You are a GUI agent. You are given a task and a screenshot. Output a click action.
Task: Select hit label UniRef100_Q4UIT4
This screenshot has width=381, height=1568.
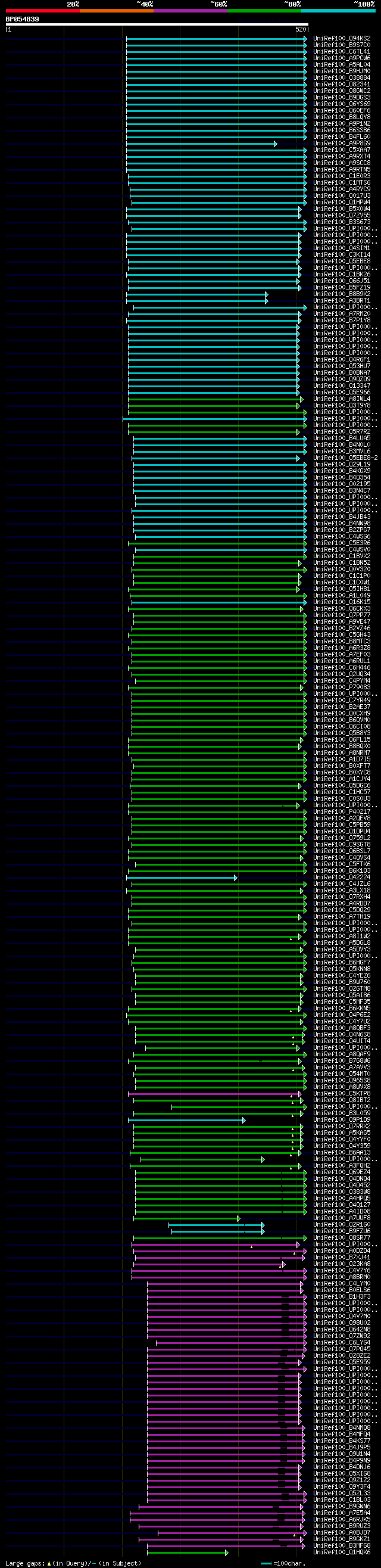click(x=342, y=1041)
